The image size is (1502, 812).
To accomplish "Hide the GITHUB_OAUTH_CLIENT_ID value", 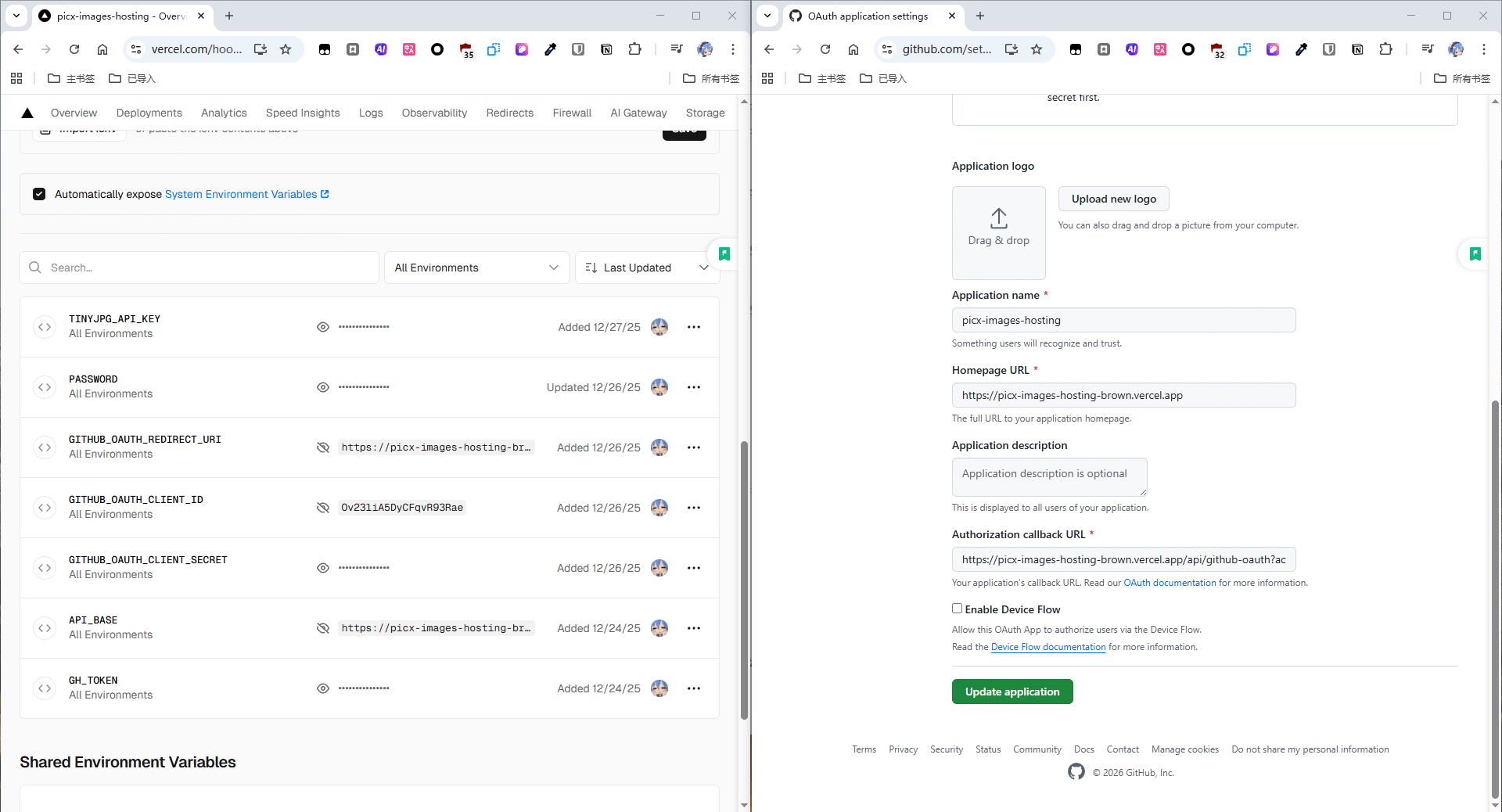I will coord(322,508).
